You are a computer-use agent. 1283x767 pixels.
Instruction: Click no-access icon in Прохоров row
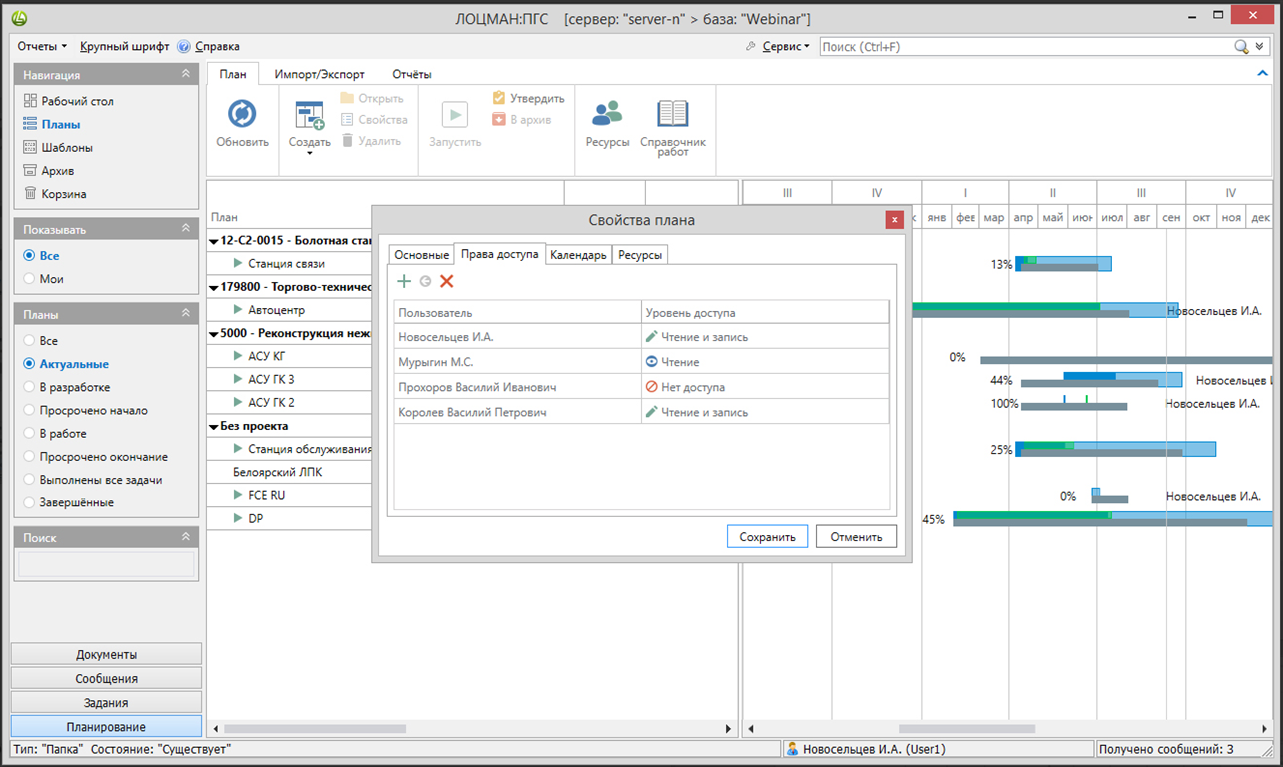pos(651,387)
